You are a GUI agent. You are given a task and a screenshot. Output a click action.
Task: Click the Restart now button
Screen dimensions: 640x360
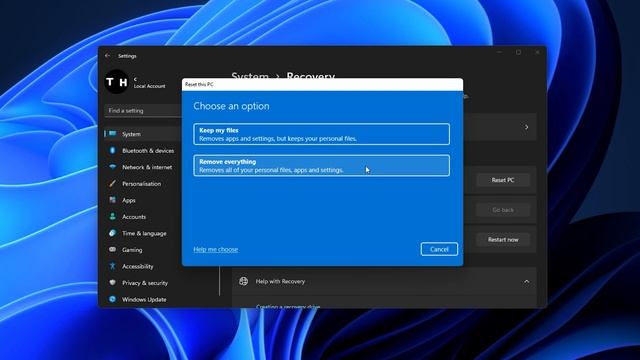coord(503,240)
